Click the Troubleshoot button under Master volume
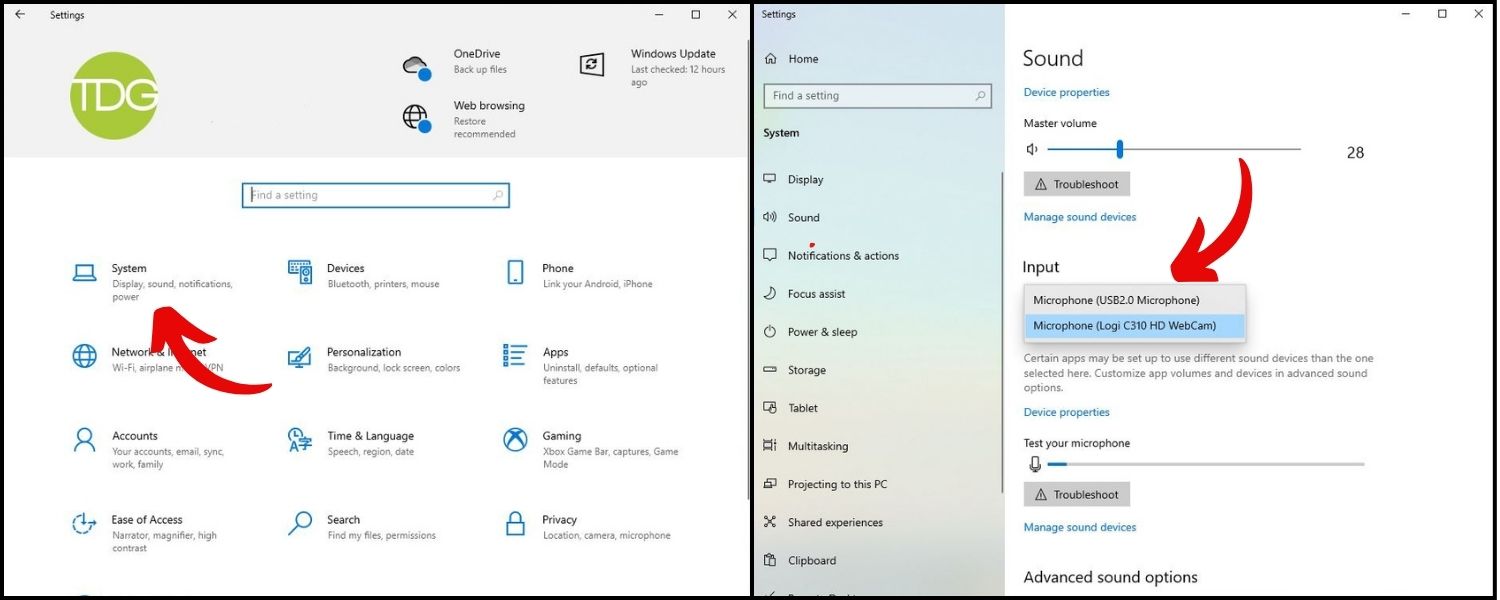Image resolution: width=1500 pixels, height=600 pixels. pos(1076,184)
